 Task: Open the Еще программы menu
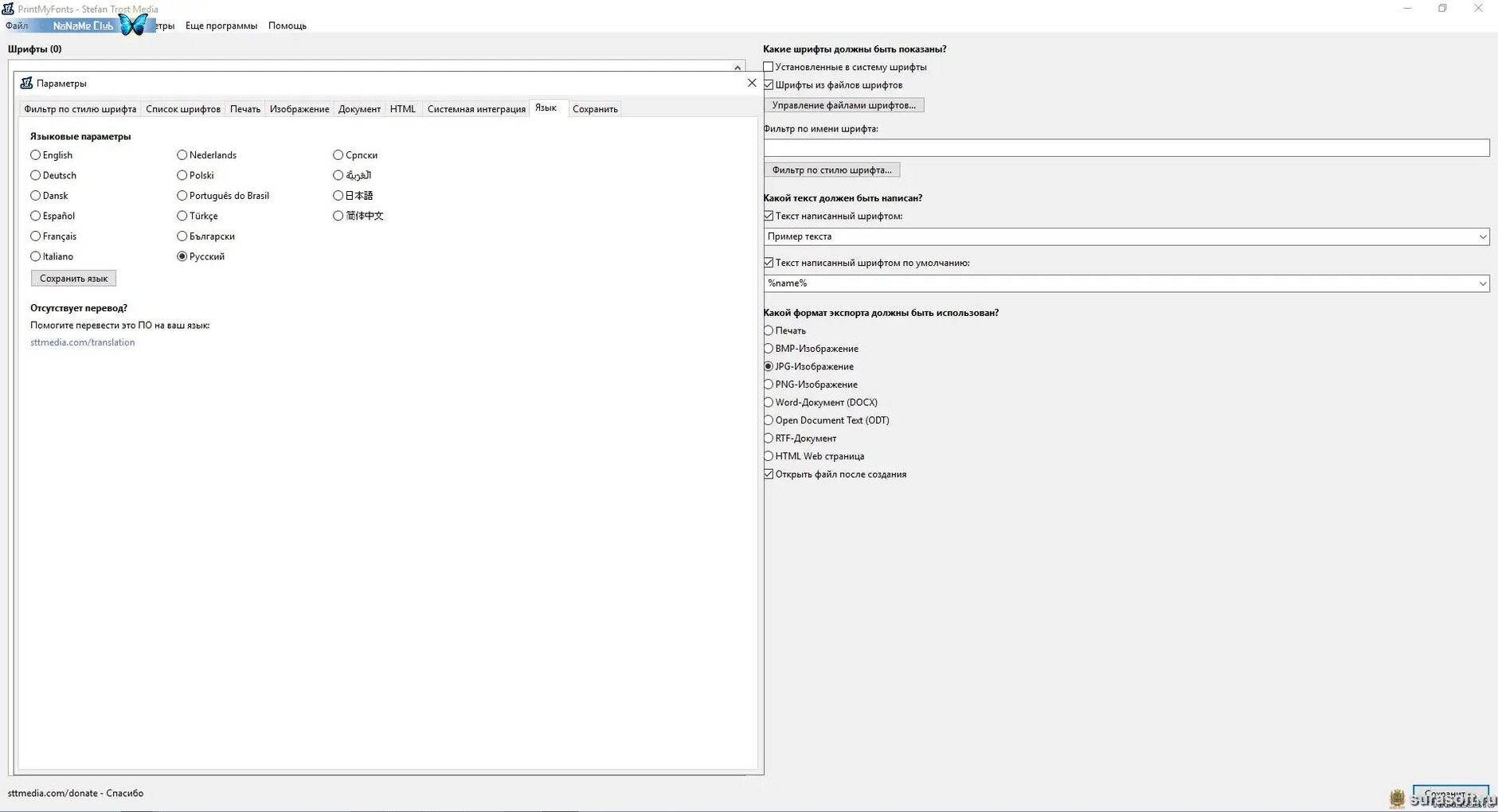pyautogui.click(x=221, y=25)
